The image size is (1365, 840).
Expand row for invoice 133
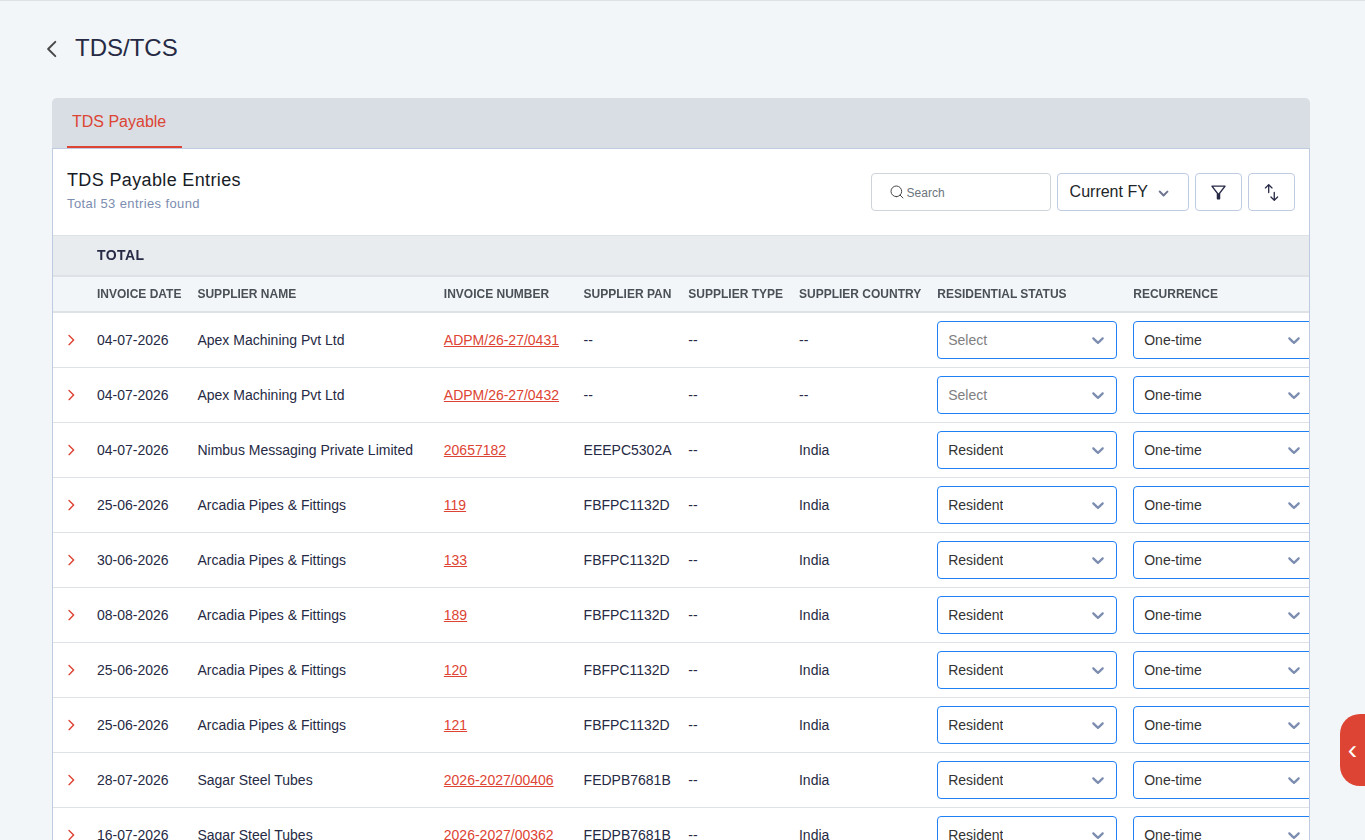[x=71, y=560]
